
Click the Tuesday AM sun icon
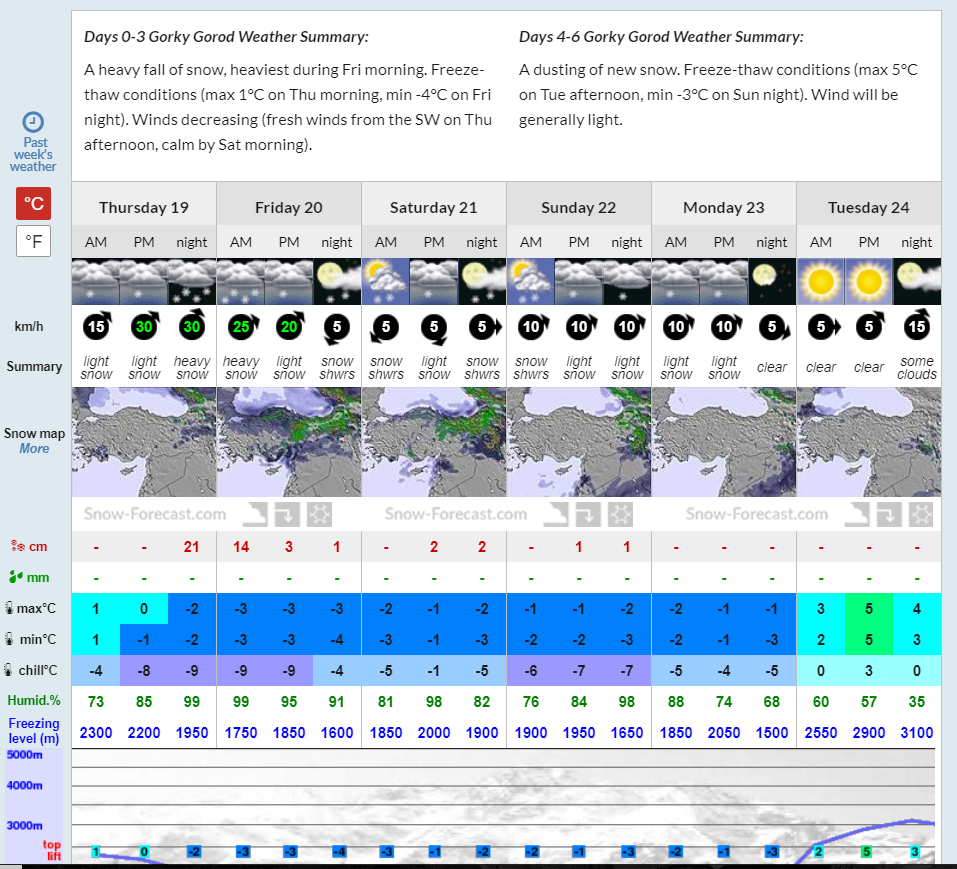(821, 281)
